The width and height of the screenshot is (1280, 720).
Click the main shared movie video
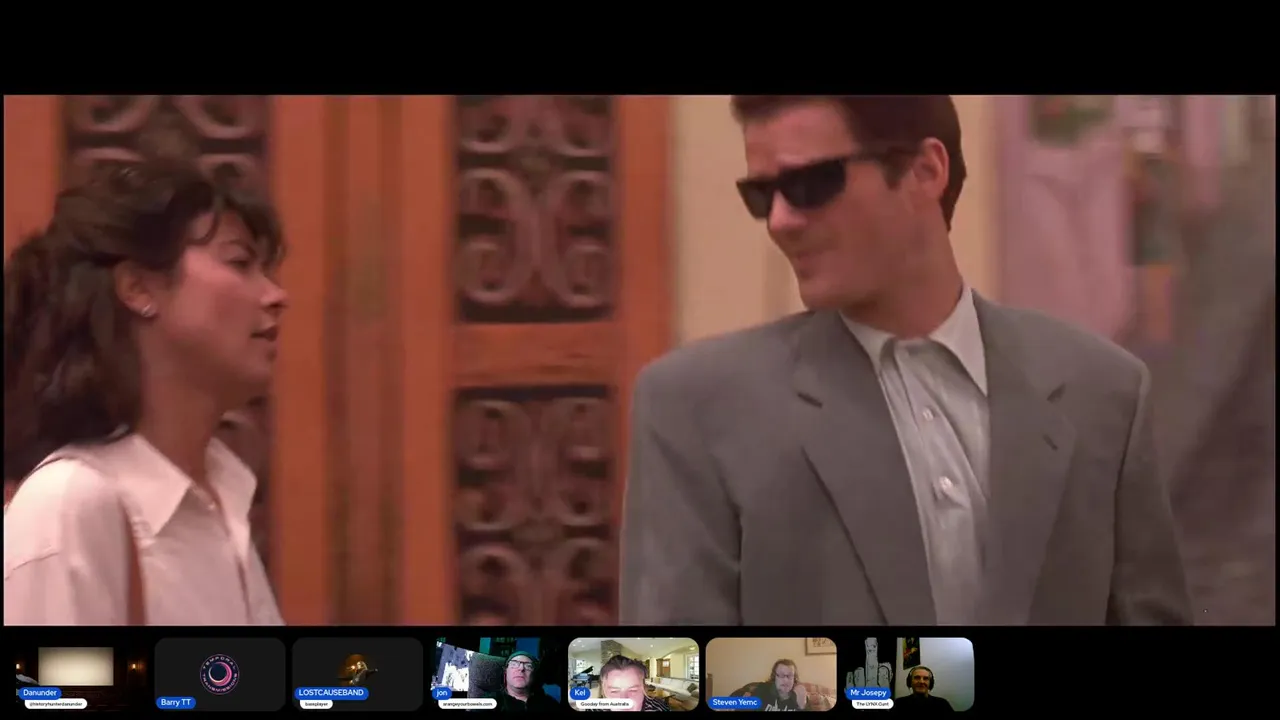coord(640,360)
